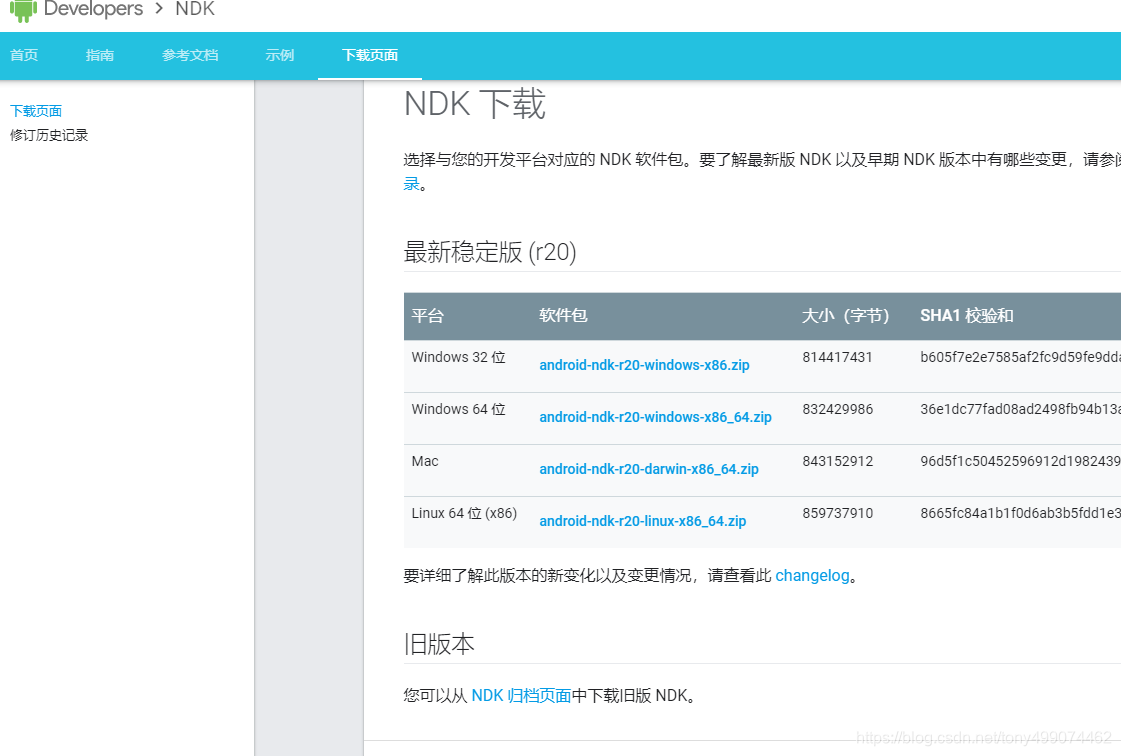Click the size value 814417431
This screenshot has height=756, width=1121.
pos(837,357)
